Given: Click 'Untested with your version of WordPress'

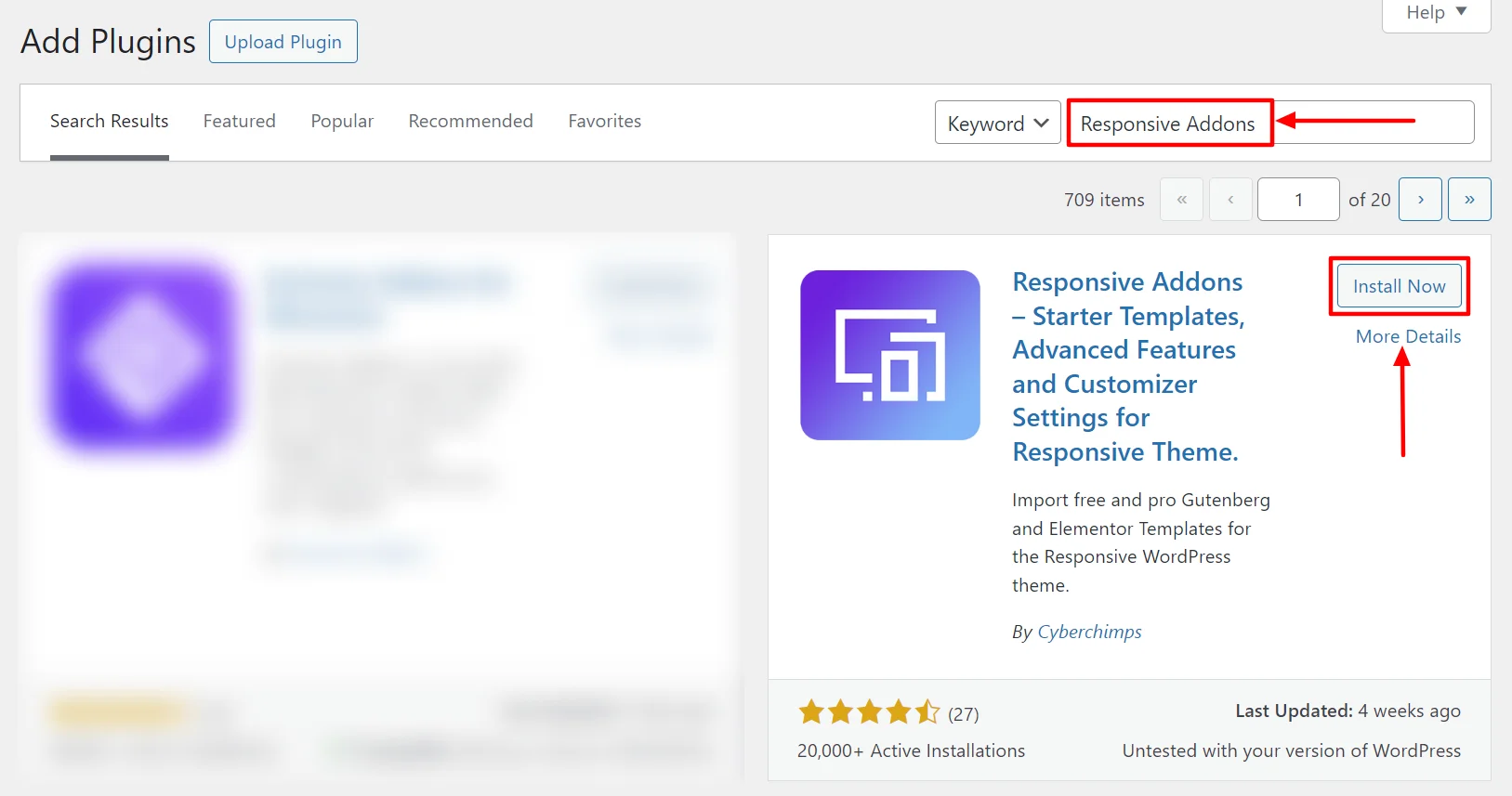Looking at the screenshot, I should 1292,750.
